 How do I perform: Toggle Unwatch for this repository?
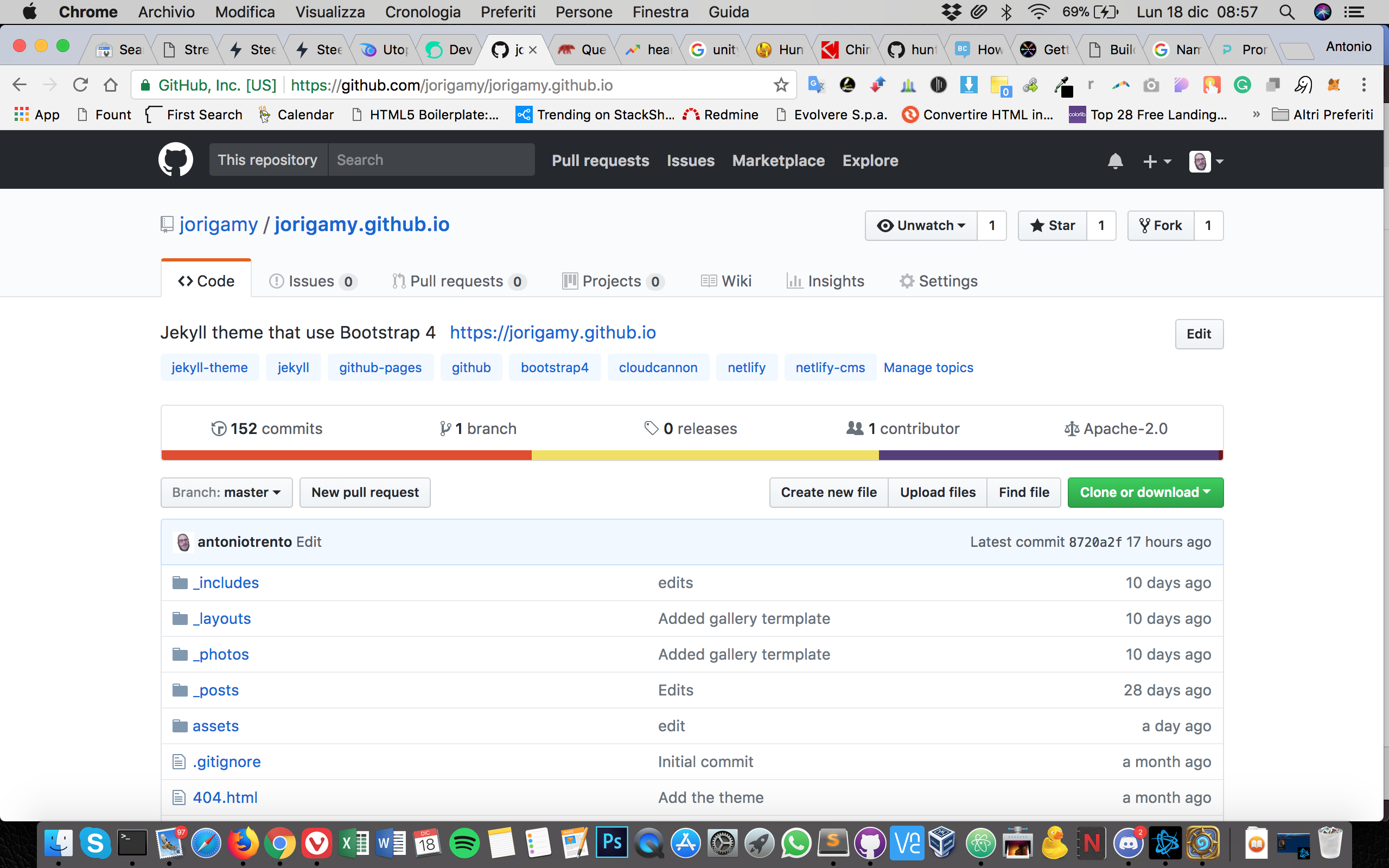coord(921,226)
